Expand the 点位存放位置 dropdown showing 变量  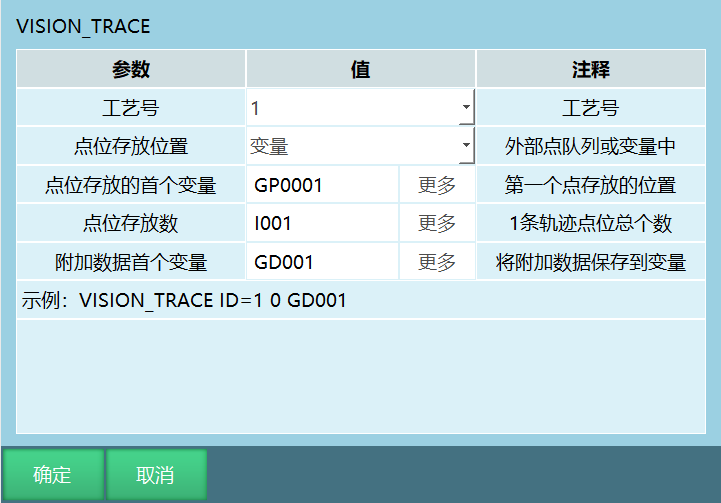click(360, 147)
